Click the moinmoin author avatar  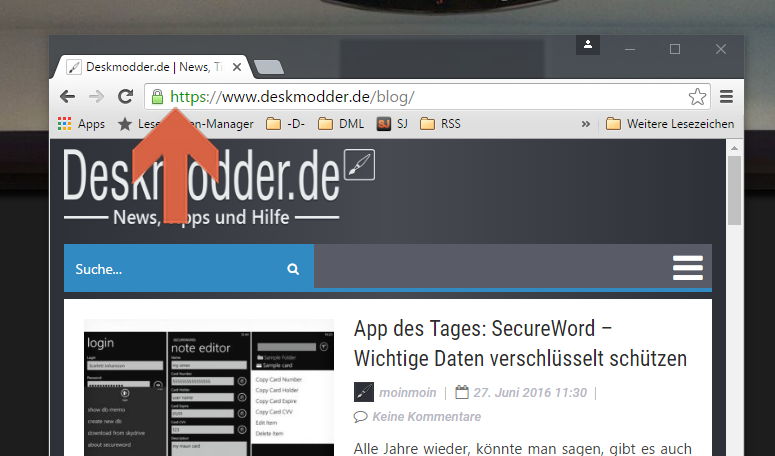point(364,392)
